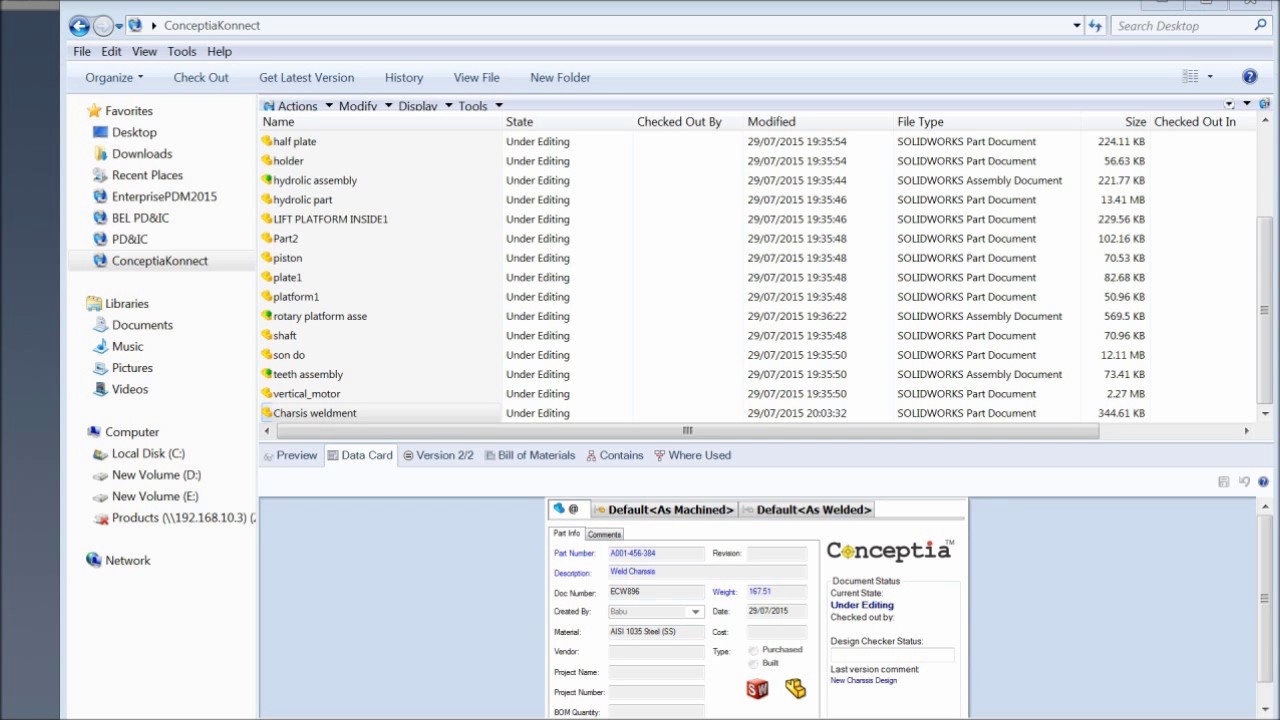Open the Actions dropdown menu
Image resolution: width=1280 pixels, height=720 pixels.
coord(298,105)
